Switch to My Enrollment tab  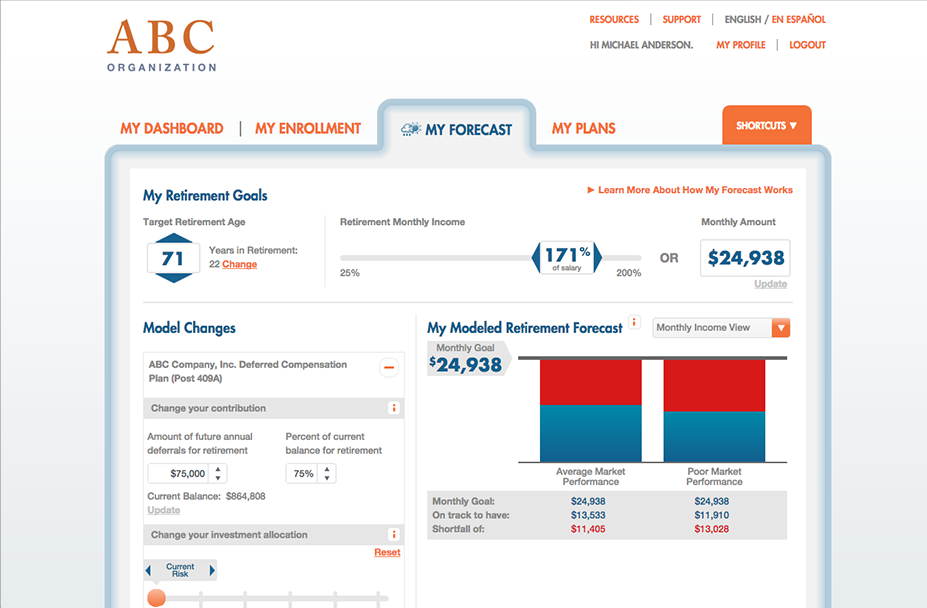pos(308,128)
